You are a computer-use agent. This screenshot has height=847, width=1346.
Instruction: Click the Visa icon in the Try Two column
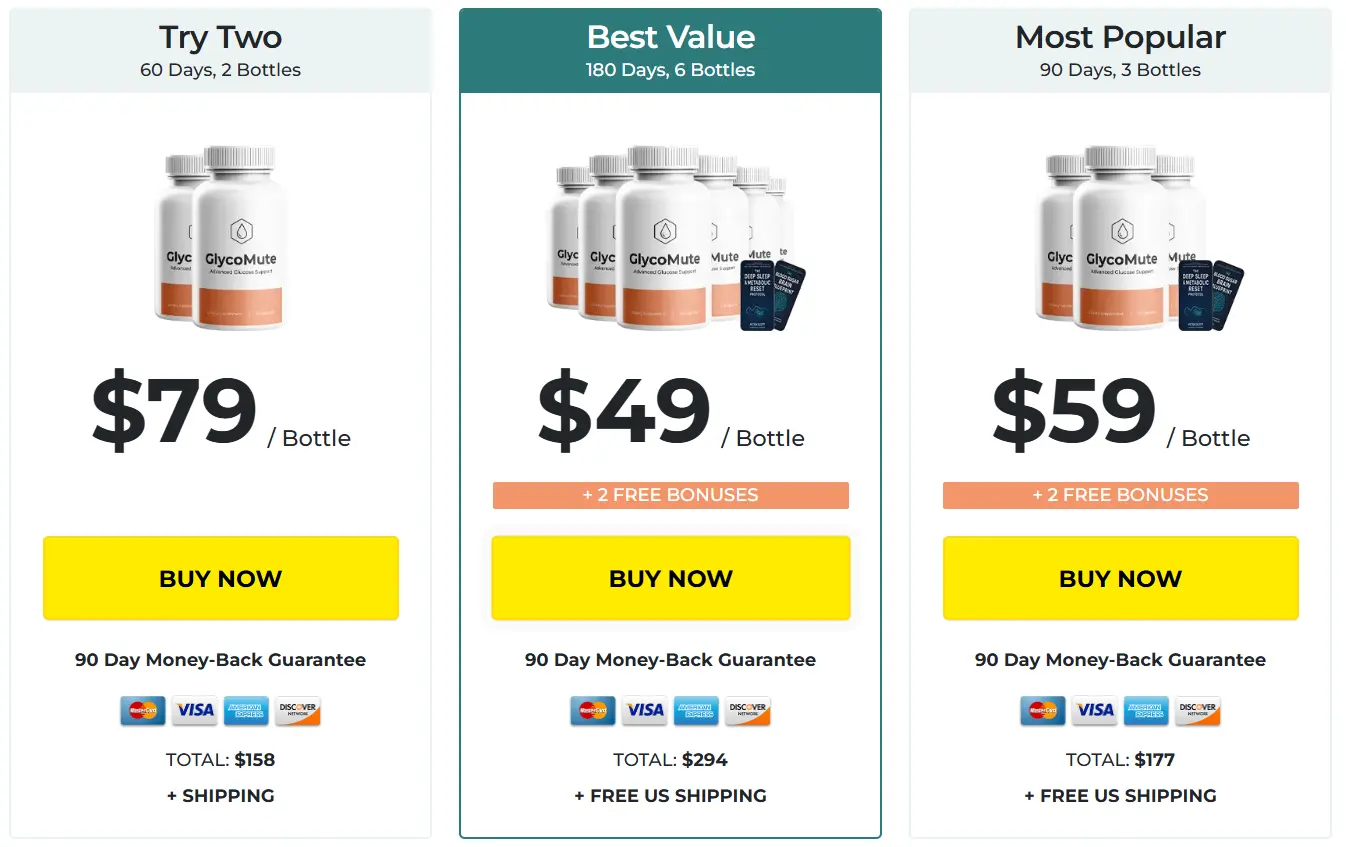click(x=194, y=710)
